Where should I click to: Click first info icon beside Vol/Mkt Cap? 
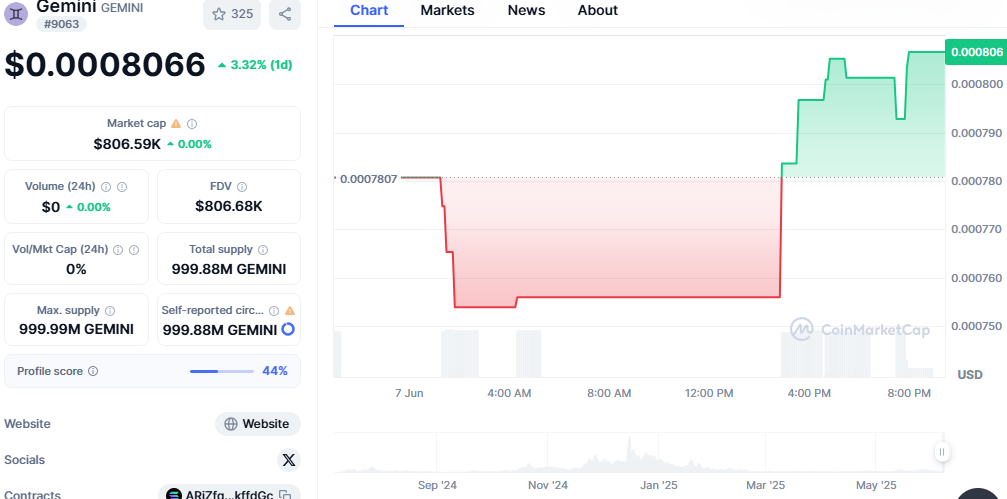click(118, 250)
